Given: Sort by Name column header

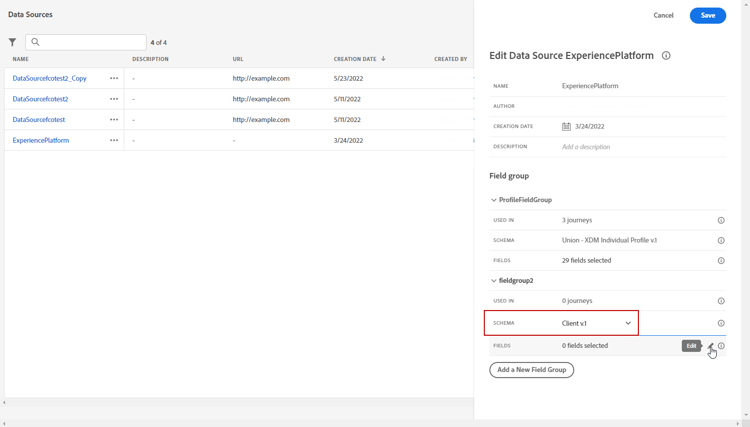Looking at the screenshot, I should coord(21,59).
